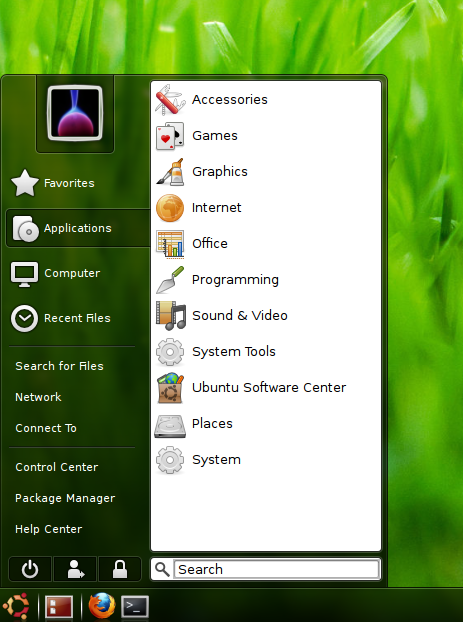Click the Applications disc-box icon
Viewport: 463px width, 622px height.
click(x=26, y=228)
